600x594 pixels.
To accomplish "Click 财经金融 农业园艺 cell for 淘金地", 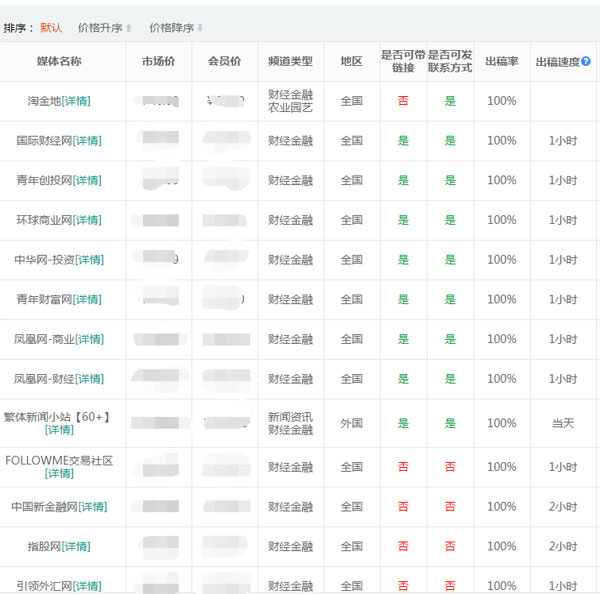I will pyautogui.click(x=290, y=101).
